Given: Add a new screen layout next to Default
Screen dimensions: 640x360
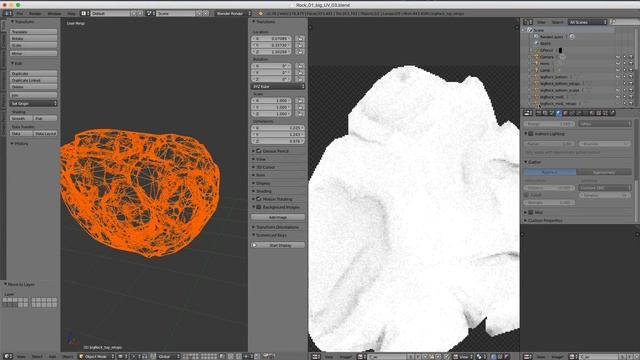Looking at the screenshot, I should point(133,13).
